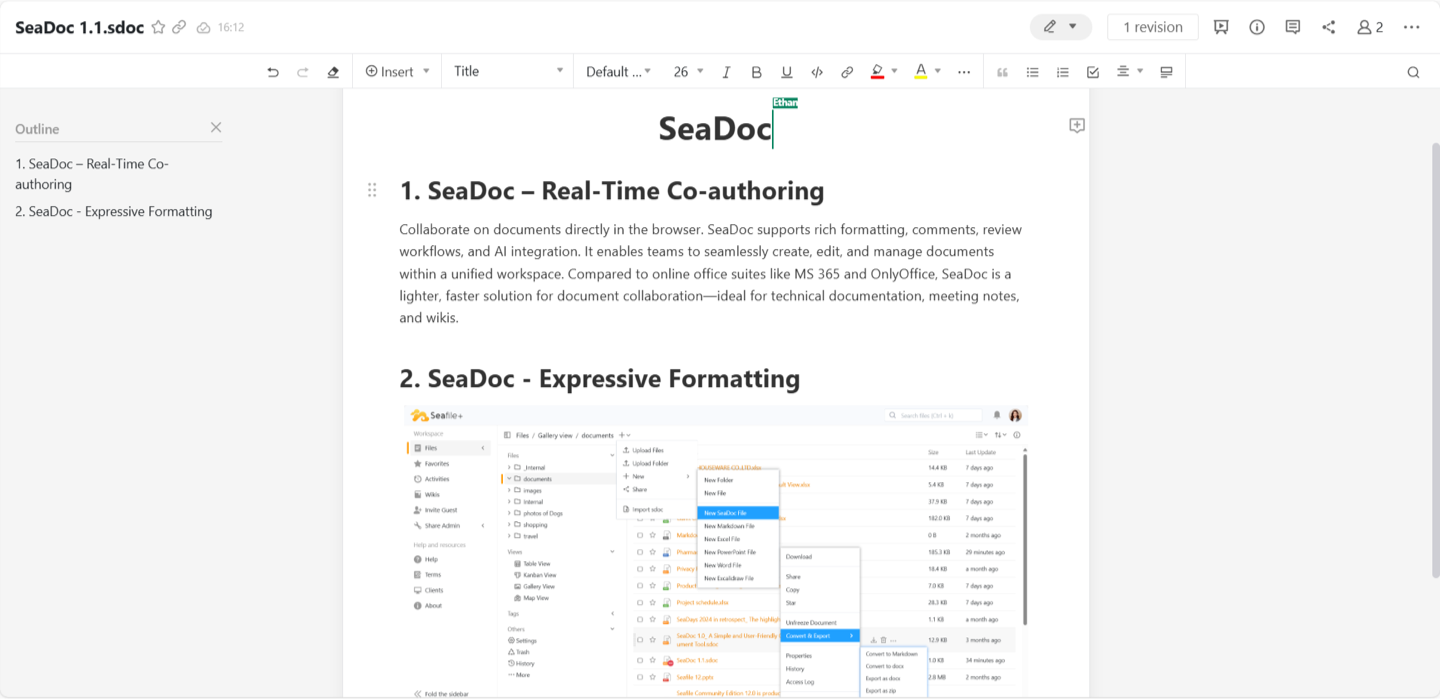Close the Outline panel
This screenshot has width=1440, height=699.
[x=216, y=128]
